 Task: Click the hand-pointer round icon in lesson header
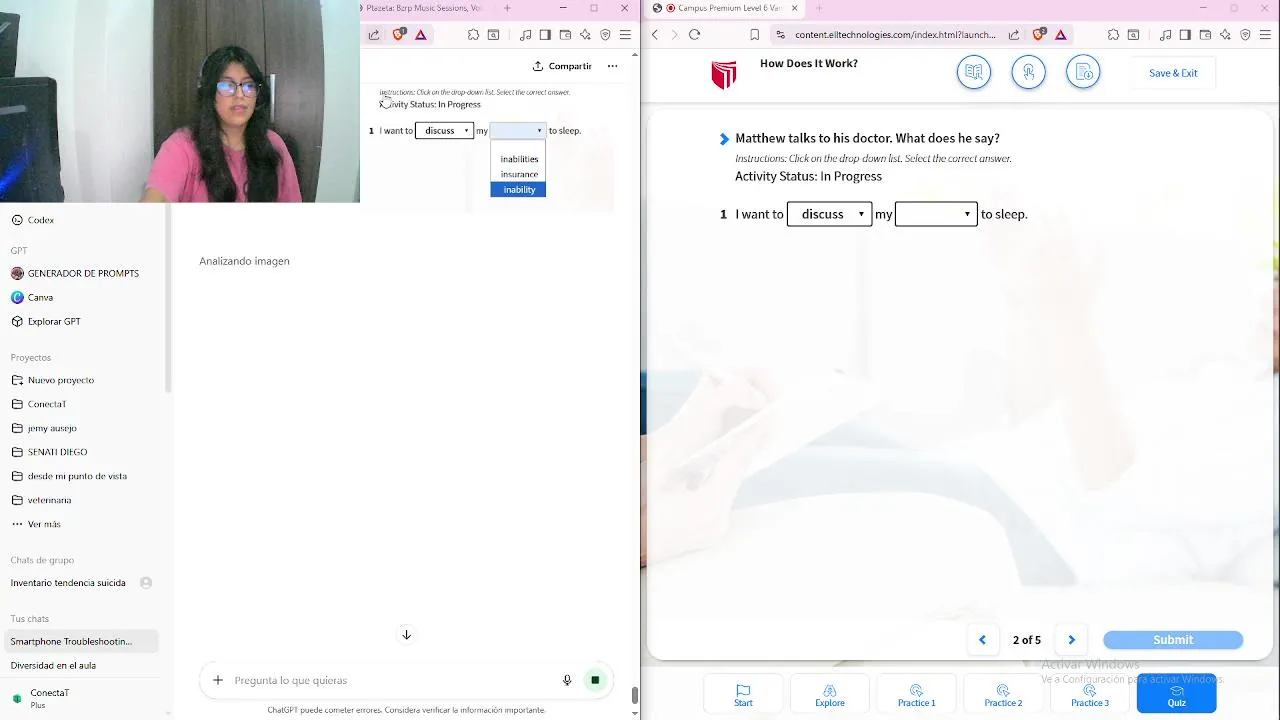point(1028,72)
